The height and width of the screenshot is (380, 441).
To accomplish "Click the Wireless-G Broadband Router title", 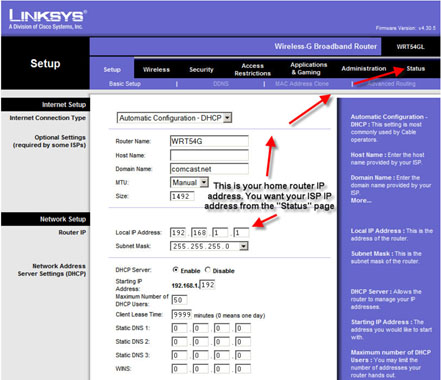I will coord(326,46).
